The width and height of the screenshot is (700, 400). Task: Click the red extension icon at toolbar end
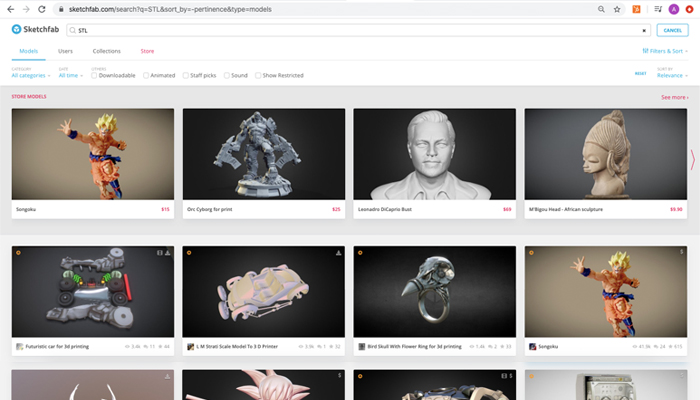(x=690, y=9)
